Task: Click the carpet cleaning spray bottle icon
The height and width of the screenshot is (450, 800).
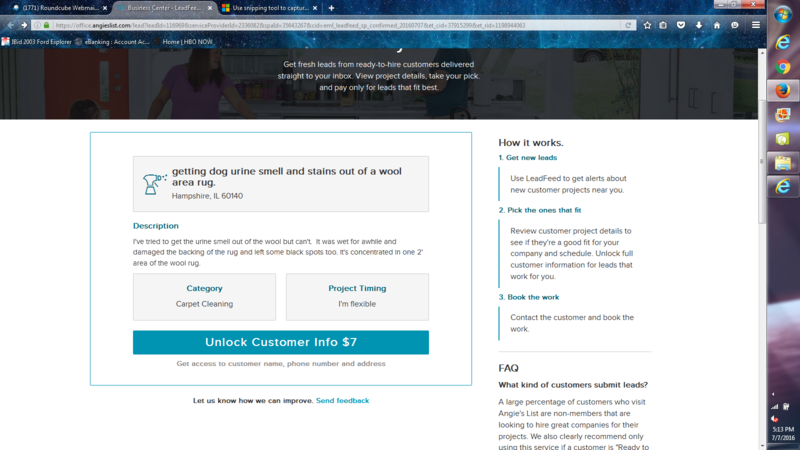Action: click(154, 181)
